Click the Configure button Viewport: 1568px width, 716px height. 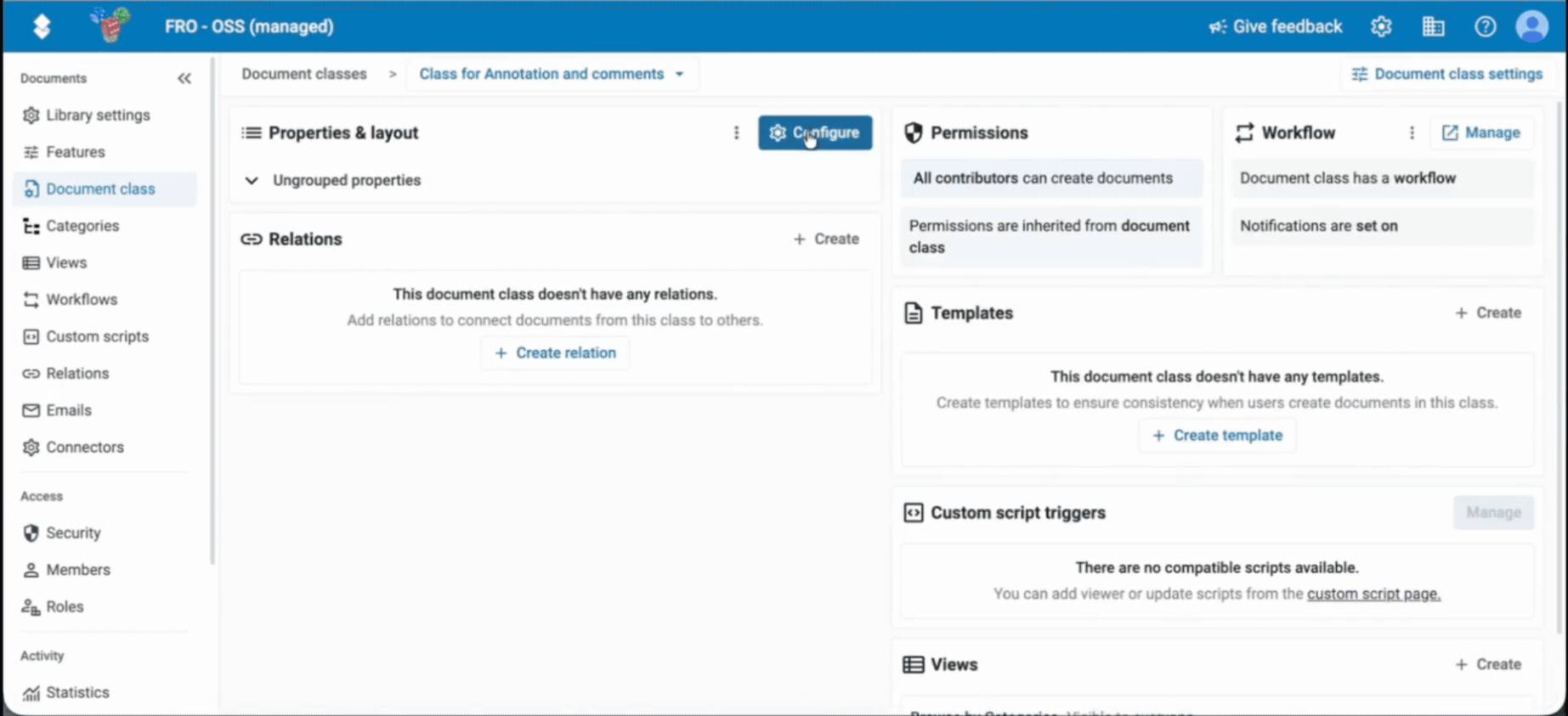click(x=815, y=132)
